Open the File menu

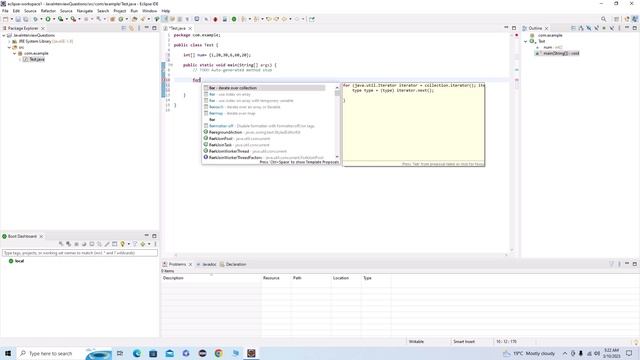(x=5, y=11)
